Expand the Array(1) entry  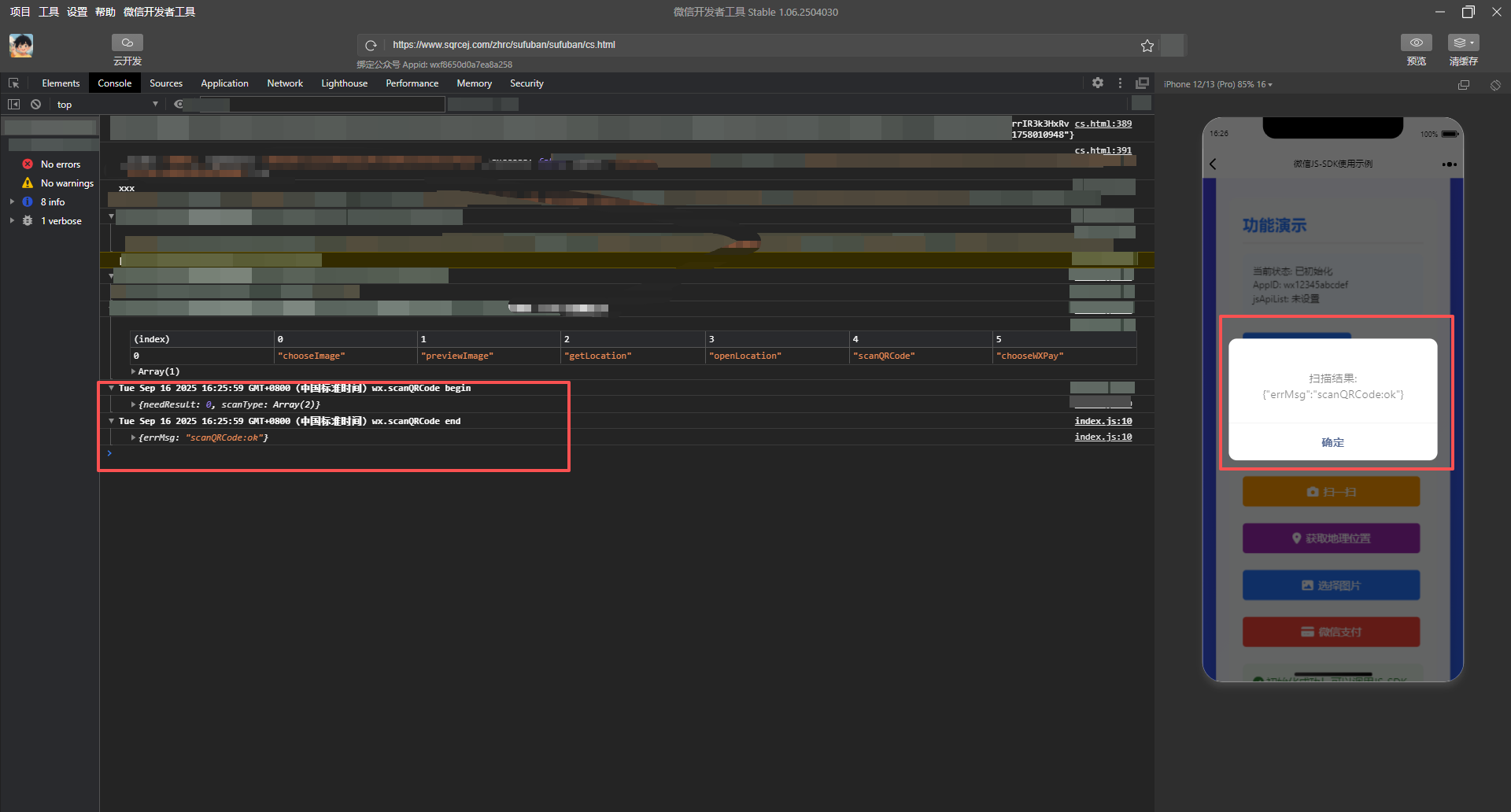tap(133, 371)
